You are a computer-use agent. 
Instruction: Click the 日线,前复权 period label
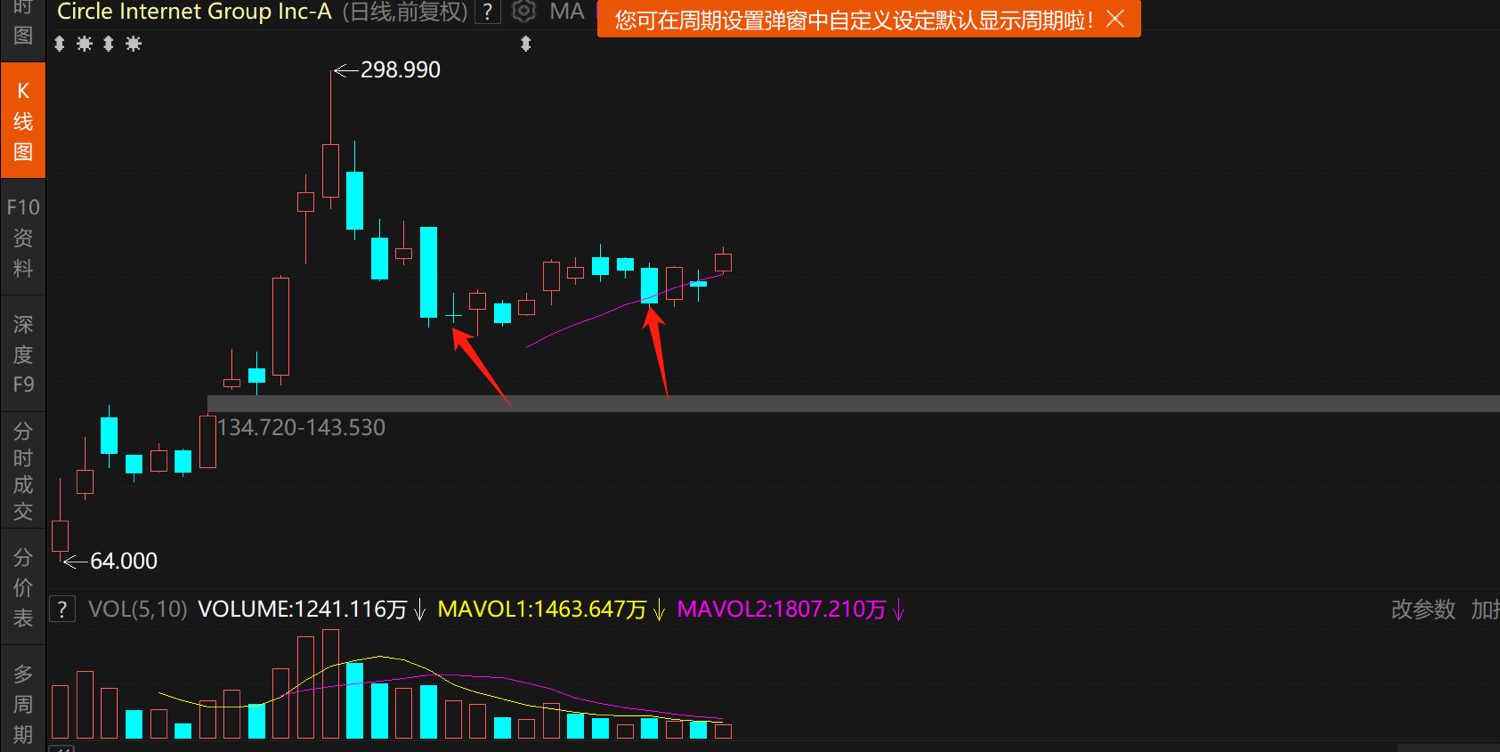click(x=405, y=12)
